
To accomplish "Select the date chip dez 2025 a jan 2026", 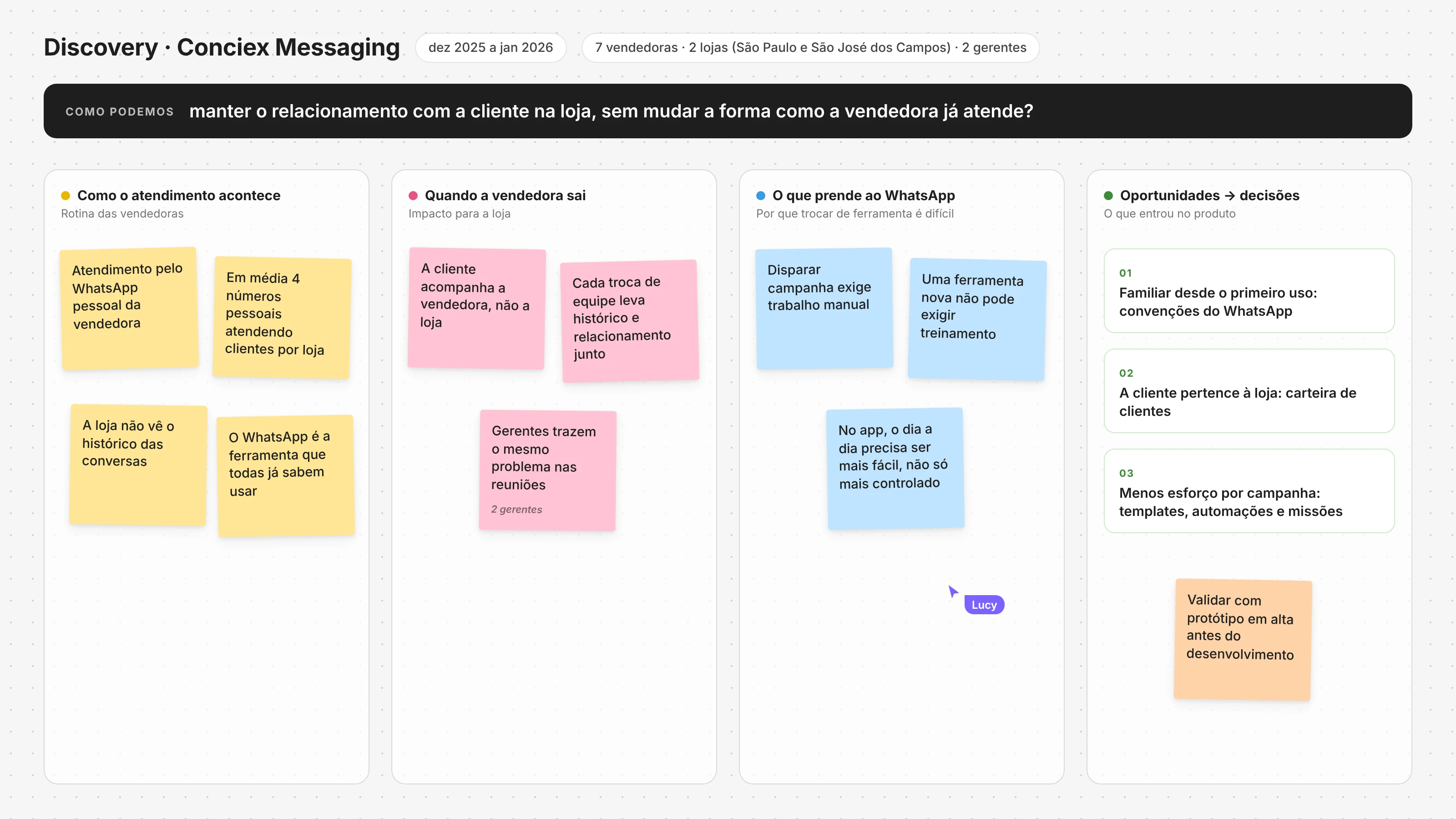I will [490, 47].
